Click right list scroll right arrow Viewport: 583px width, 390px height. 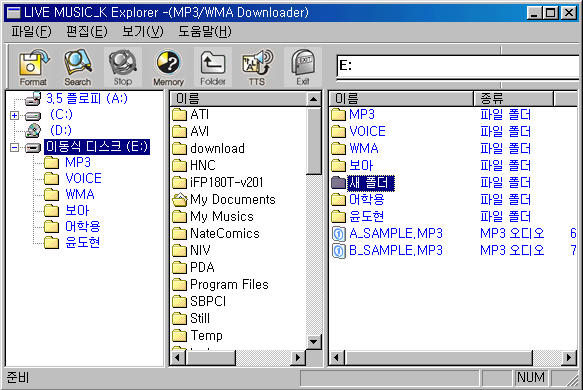pyautogui.click(x=569, y=358)
